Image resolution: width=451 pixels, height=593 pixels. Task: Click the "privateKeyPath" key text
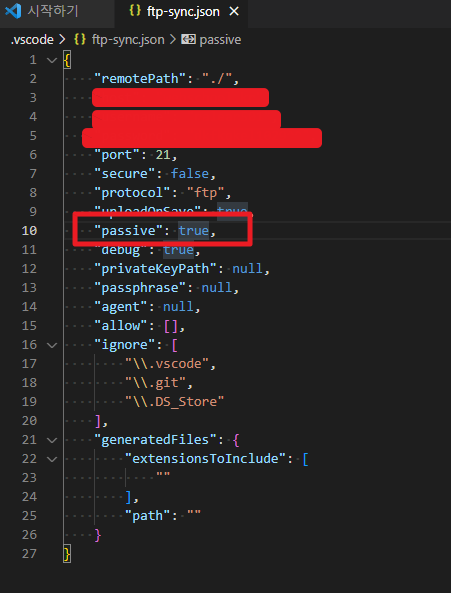[x=155, y=269]
